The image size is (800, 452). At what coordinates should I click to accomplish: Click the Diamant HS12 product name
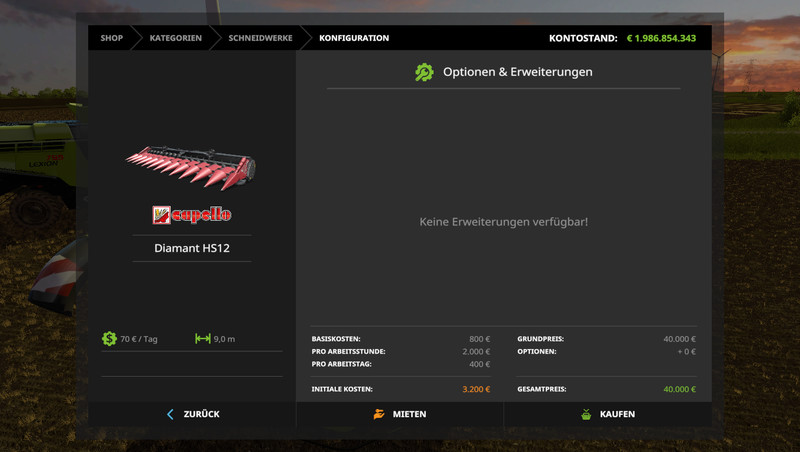tap(192, 248)
